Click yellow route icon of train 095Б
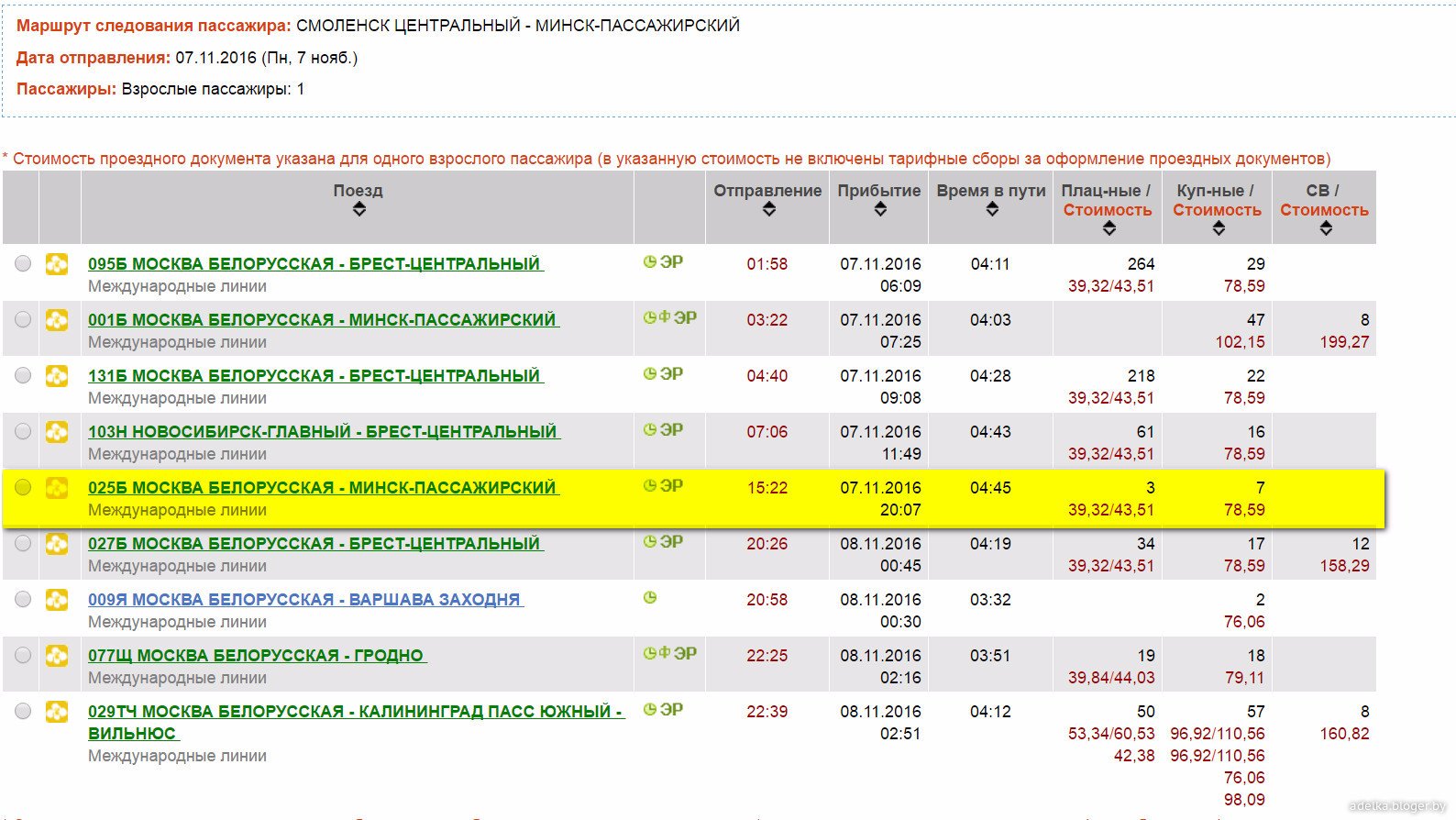The height and width of the screenshot is (820, 1456). pos(57,264)
